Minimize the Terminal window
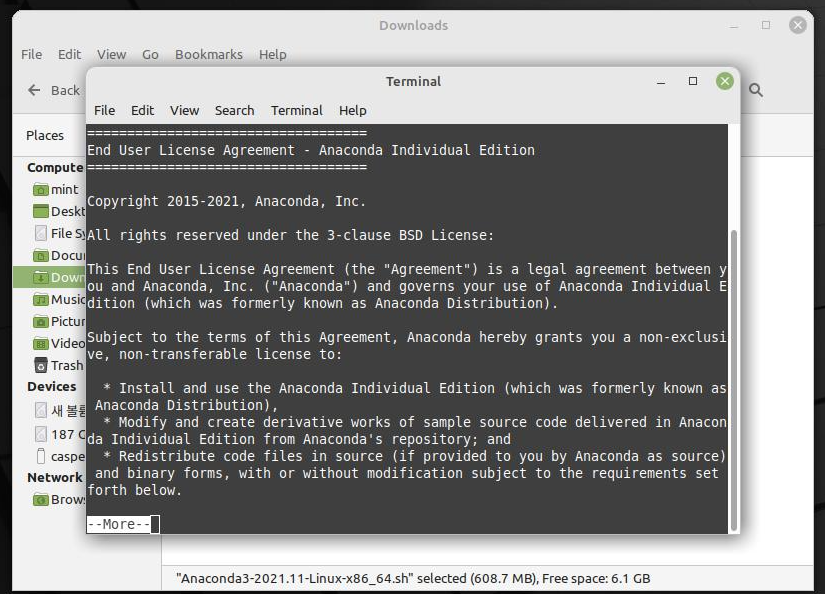The height and width of the screenshot is (594, 825). (661, 82)
